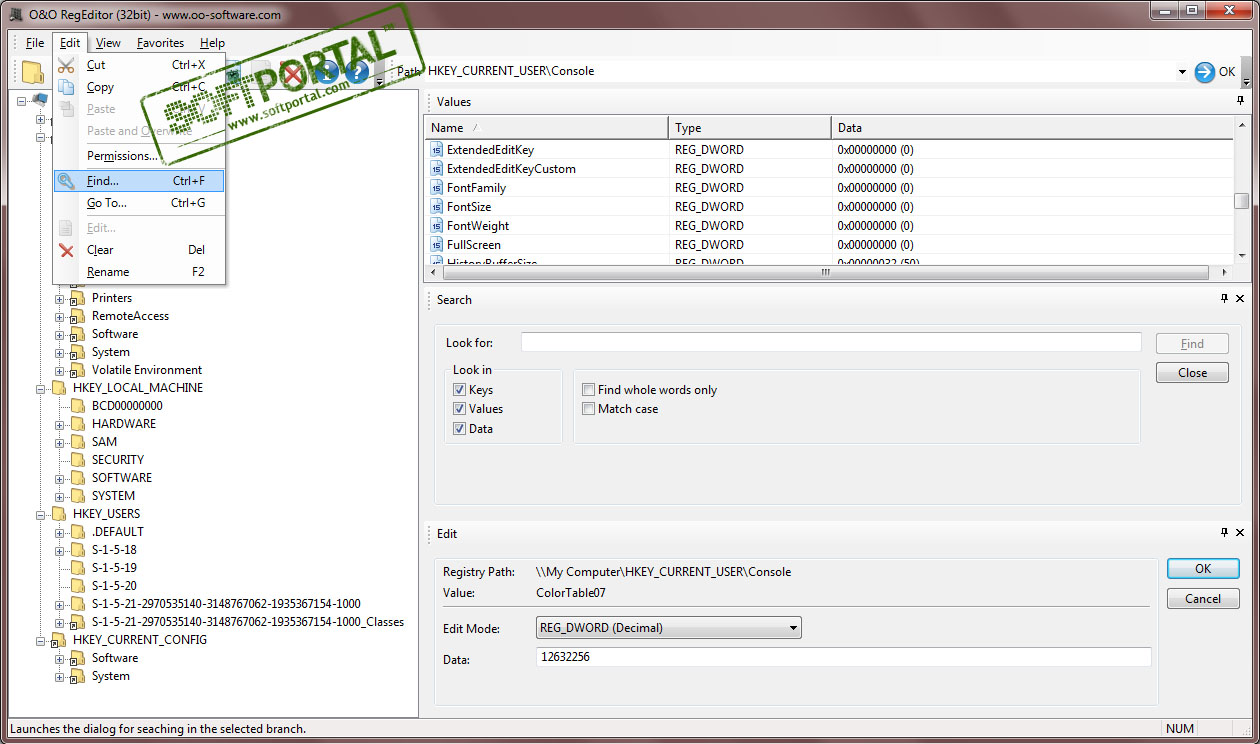Choose Find... from the Edit menu
The height and width of the screenshot is (744, 1260).
click(139, 181)
